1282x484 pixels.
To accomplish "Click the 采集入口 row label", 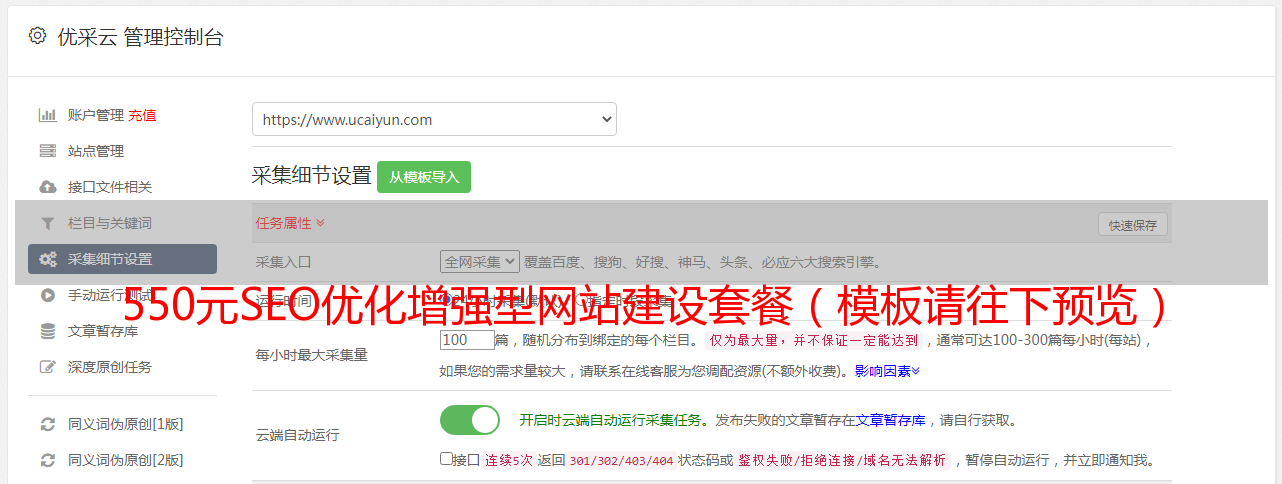I will point(284,262).
